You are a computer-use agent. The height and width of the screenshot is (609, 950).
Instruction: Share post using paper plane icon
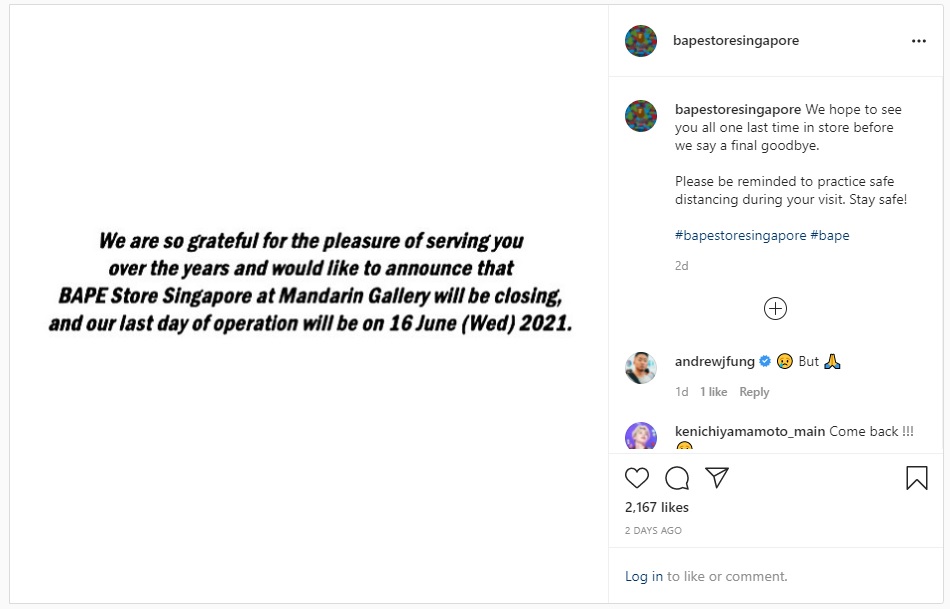point(717,478)
